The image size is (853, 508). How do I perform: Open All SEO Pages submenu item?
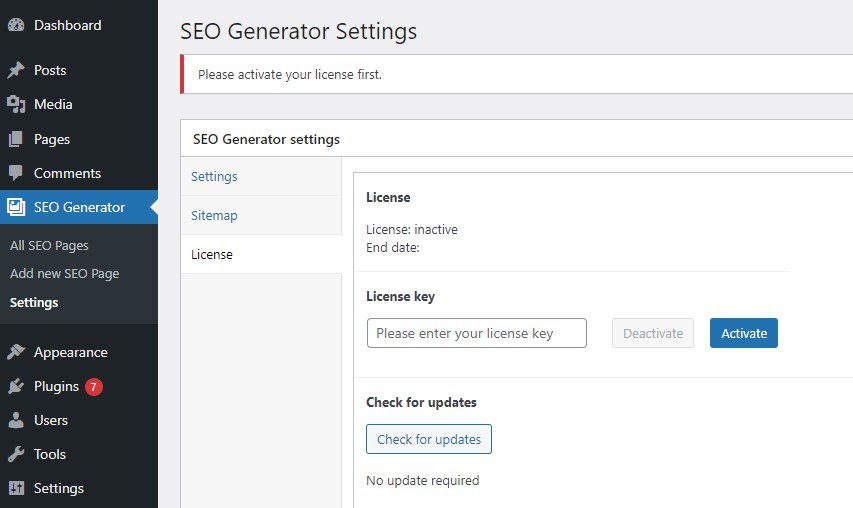(49, 245)
